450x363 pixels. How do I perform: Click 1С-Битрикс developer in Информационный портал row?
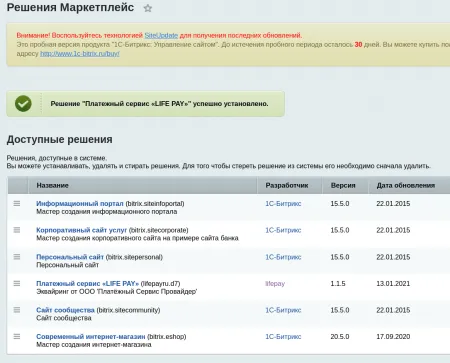(x=283, y=203)
